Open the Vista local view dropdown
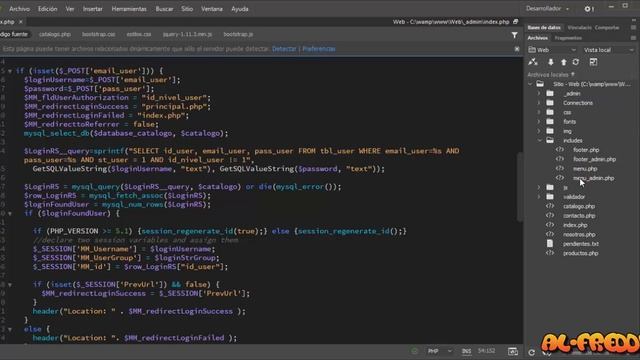The image size is (640, 360). pos(609,50)
